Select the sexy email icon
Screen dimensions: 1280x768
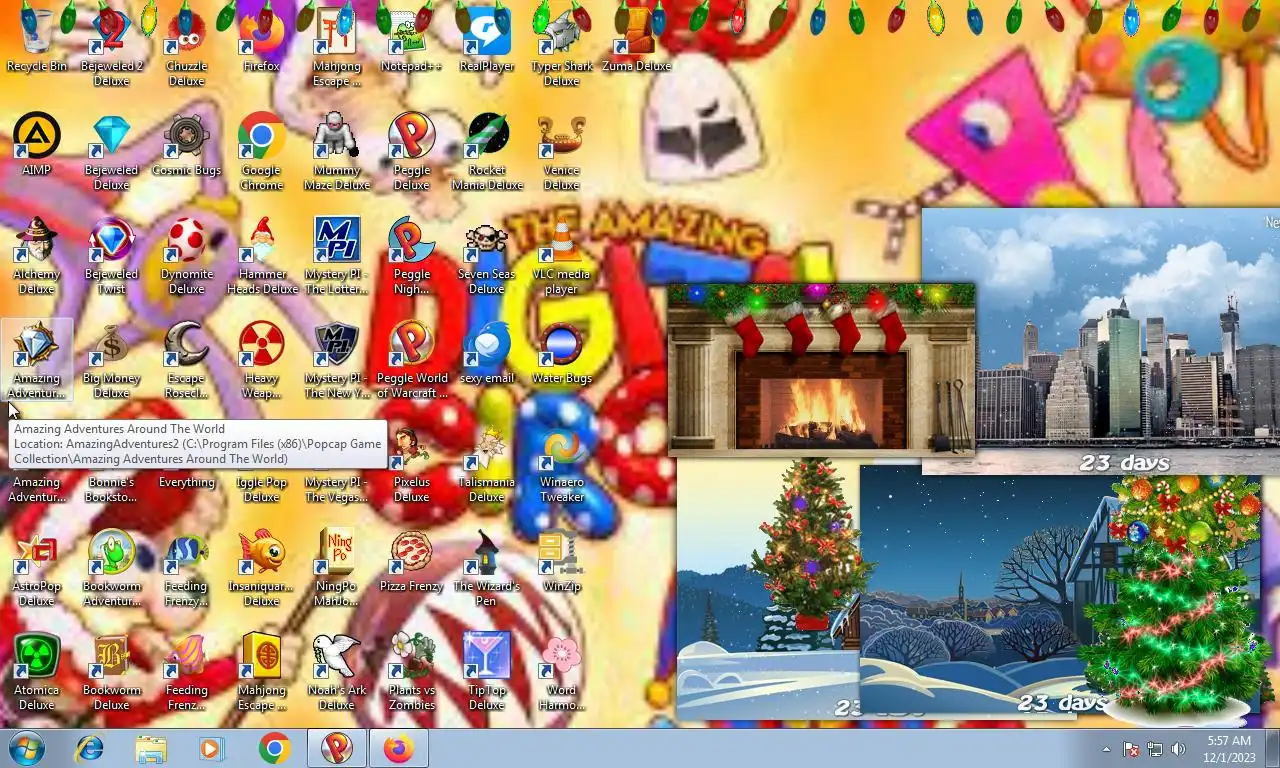click(x=487, y=353)
